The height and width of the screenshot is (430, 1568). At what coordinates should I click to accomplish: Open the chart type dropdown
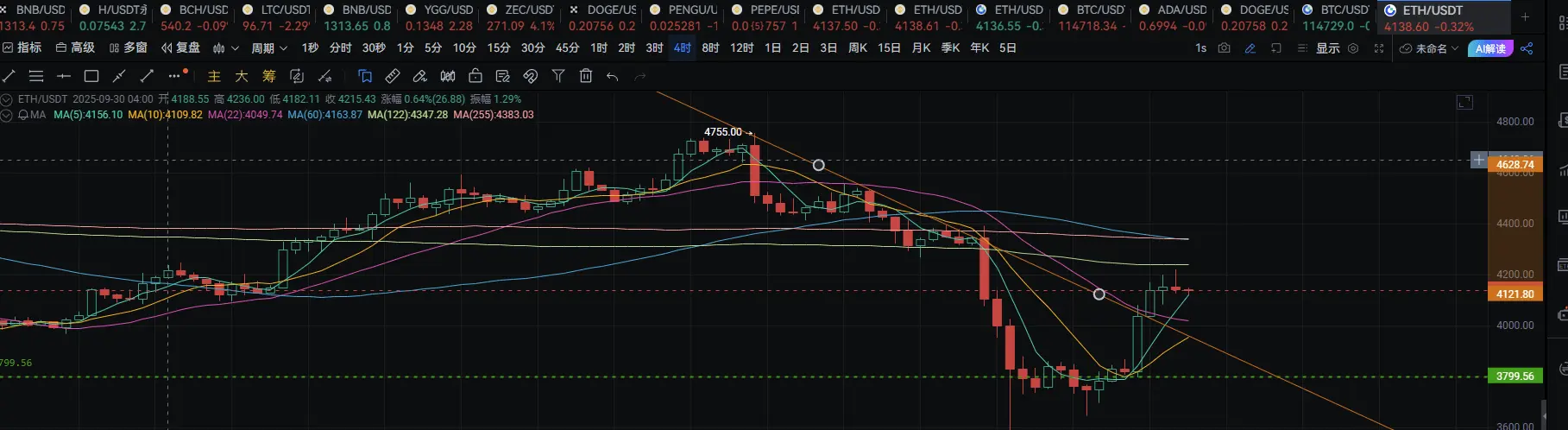click(x=224, y=47)
